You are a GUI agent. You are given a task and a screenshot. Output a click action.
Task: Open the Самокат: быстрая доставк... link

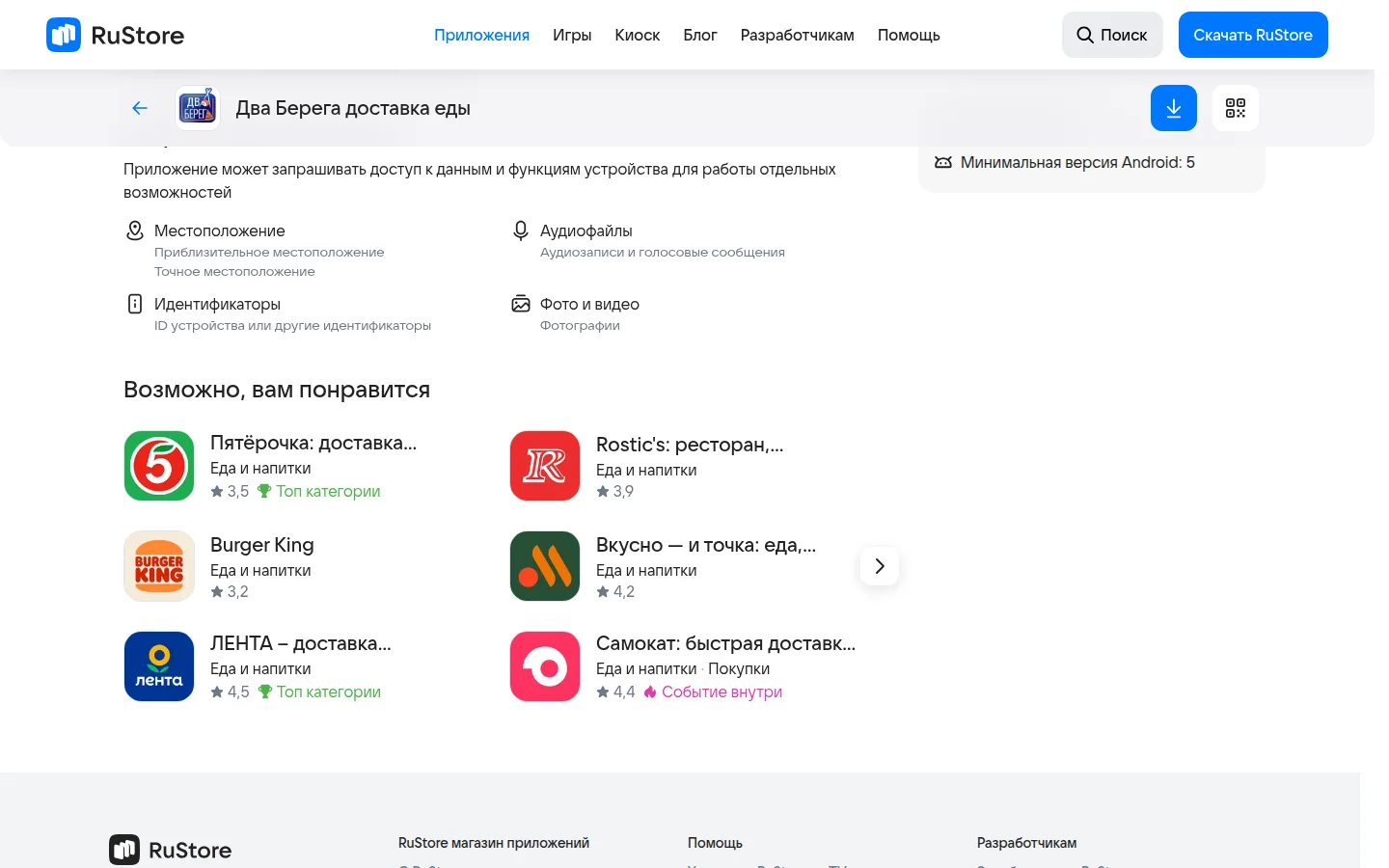click(725, 643)
